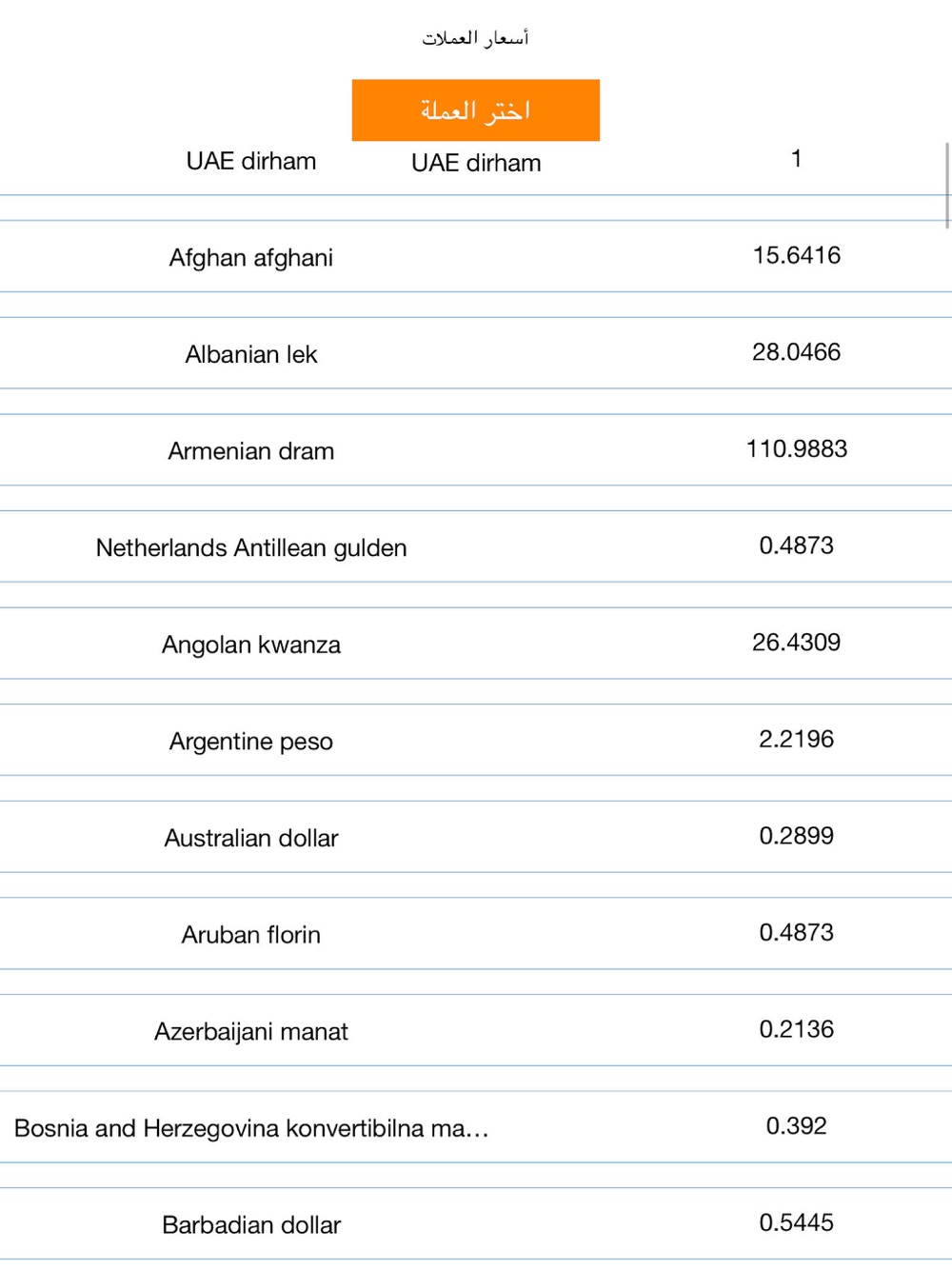Select the UAE dirham base currency label
This screenshot has height=1270, width=952.
click(251, 161)
